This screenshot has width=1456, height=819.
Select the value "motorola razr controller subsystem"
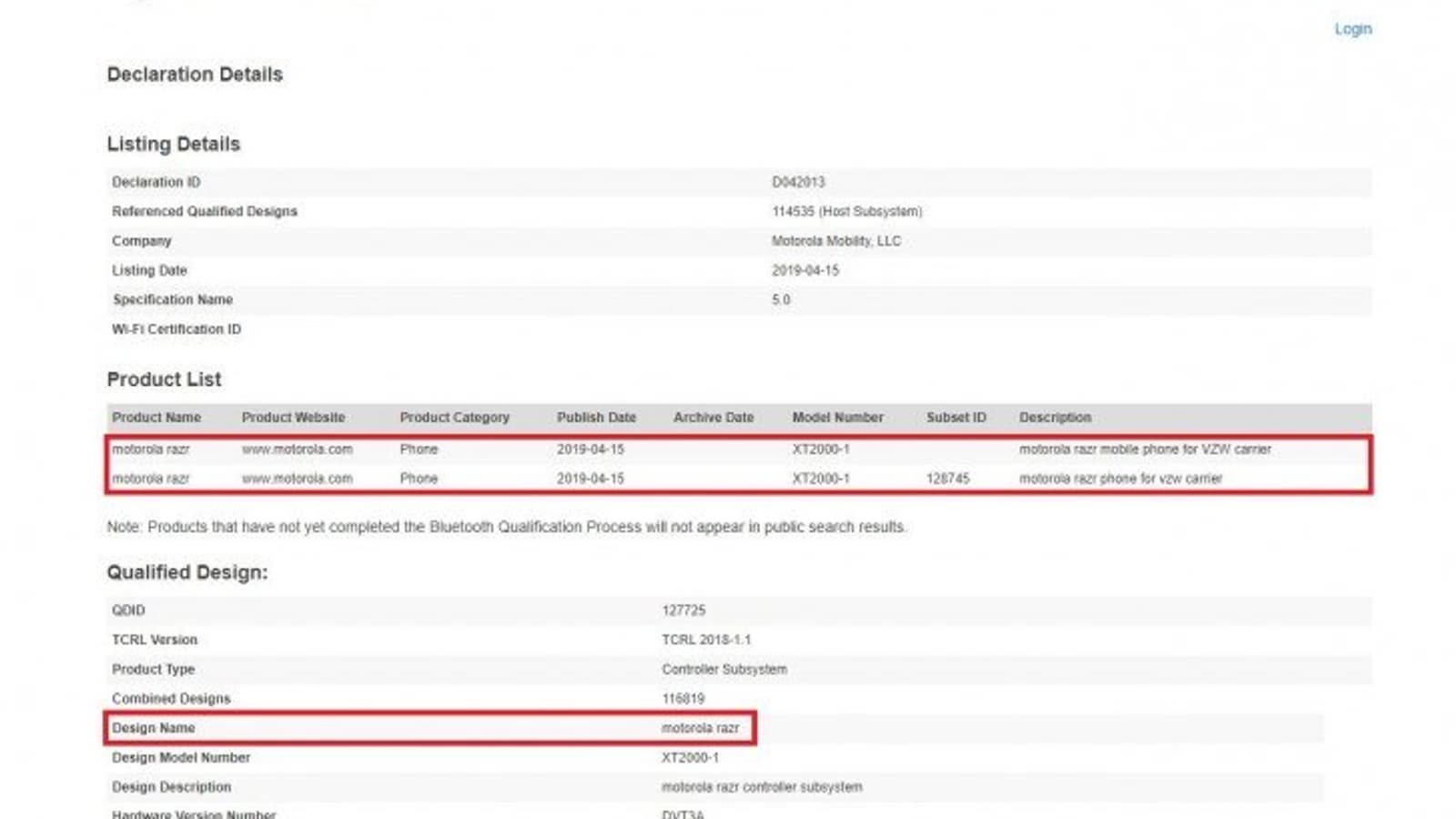(x=762, y=787)
